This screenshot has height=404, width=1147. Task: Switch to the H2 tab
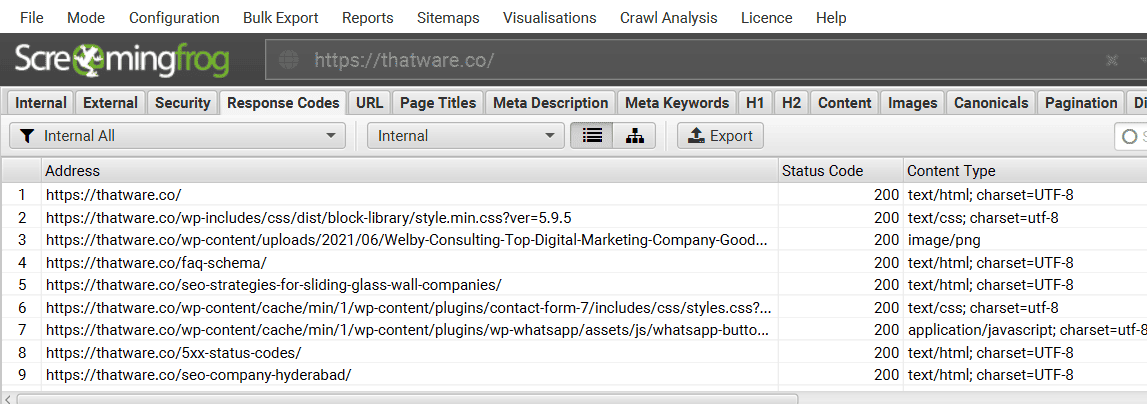click(x=791, y=103)
